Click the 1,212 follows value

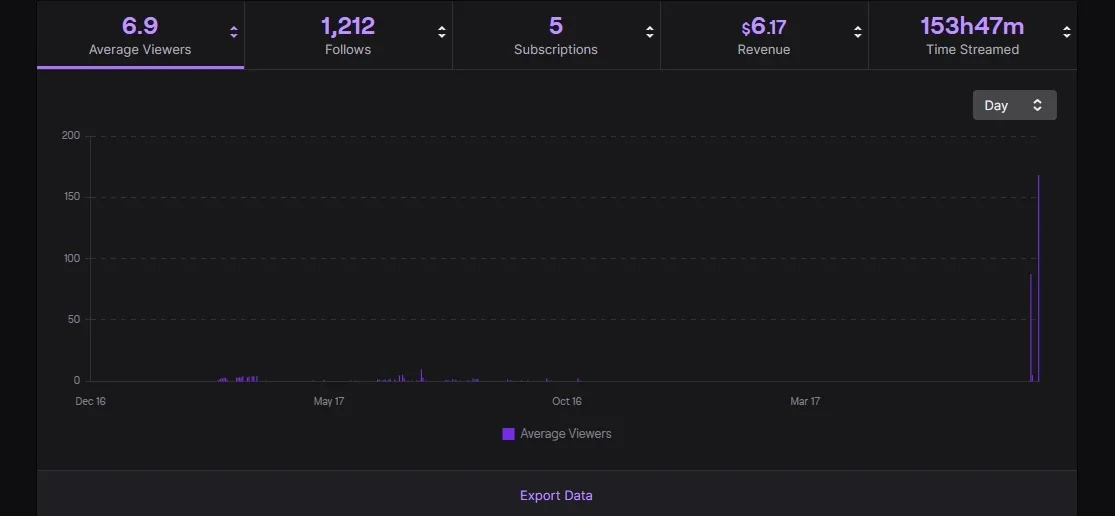point(348,26)
